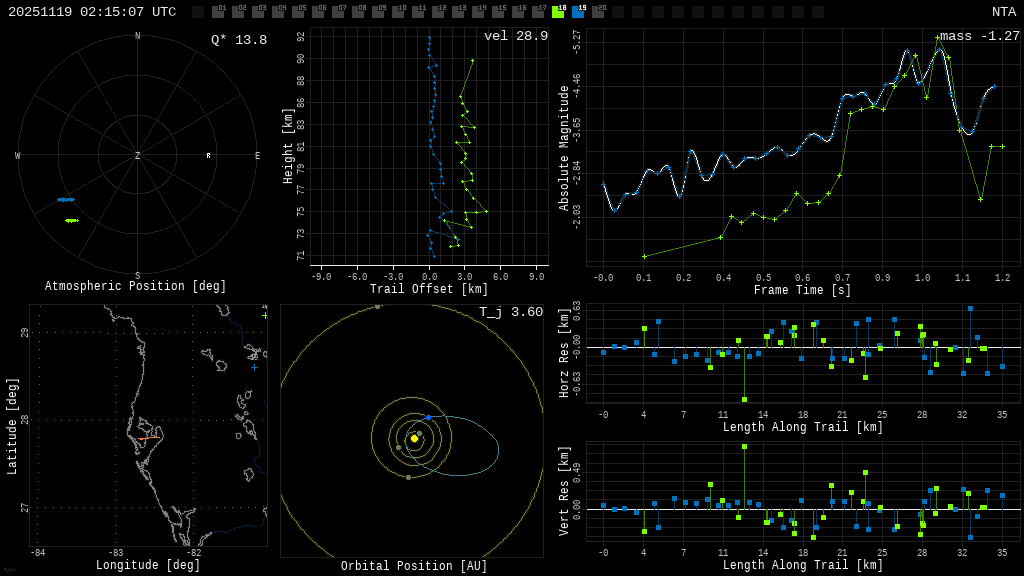Click the blue plus station marker on the map
The height and width of the screenshot is (576, 1024).
(254, 367)
